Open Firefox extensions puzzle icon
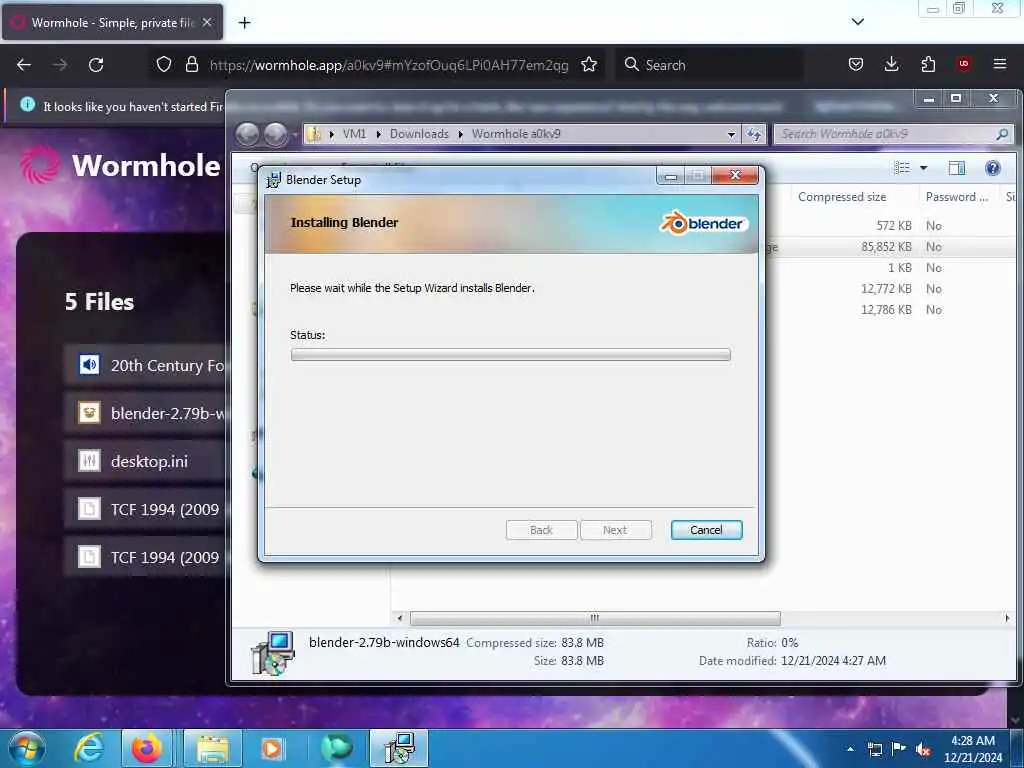The height and width of the screenshot is (768, 1024). (928, 64)
